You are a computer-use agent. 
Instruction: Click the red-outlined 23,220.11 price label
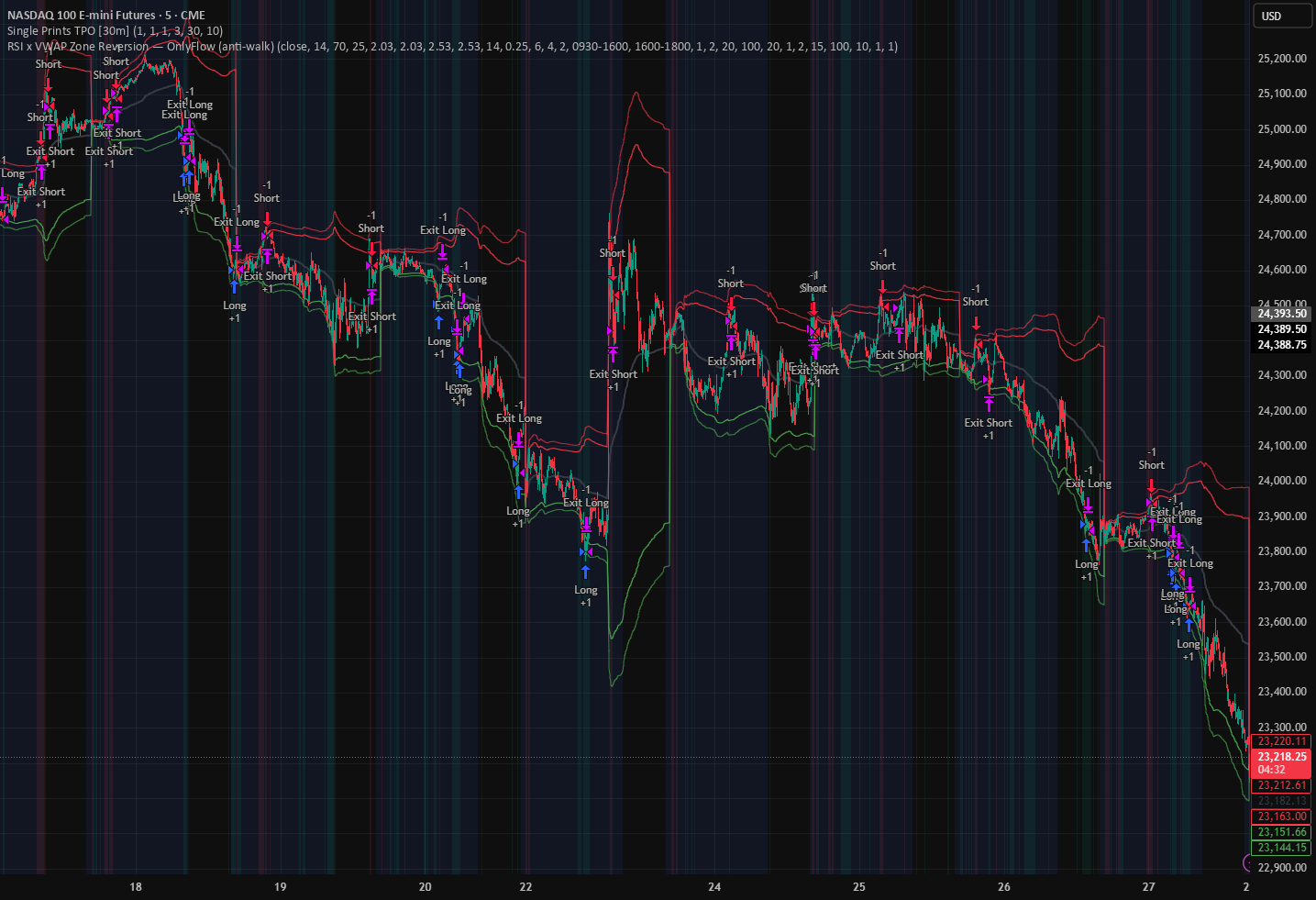pos(1282,741)
